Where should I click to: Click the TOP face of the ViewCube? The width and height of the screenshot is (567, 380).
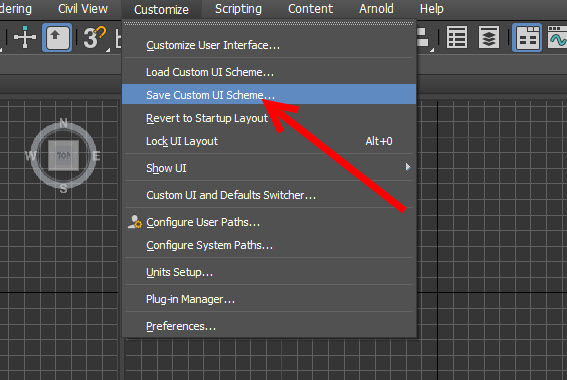[63, 155]
